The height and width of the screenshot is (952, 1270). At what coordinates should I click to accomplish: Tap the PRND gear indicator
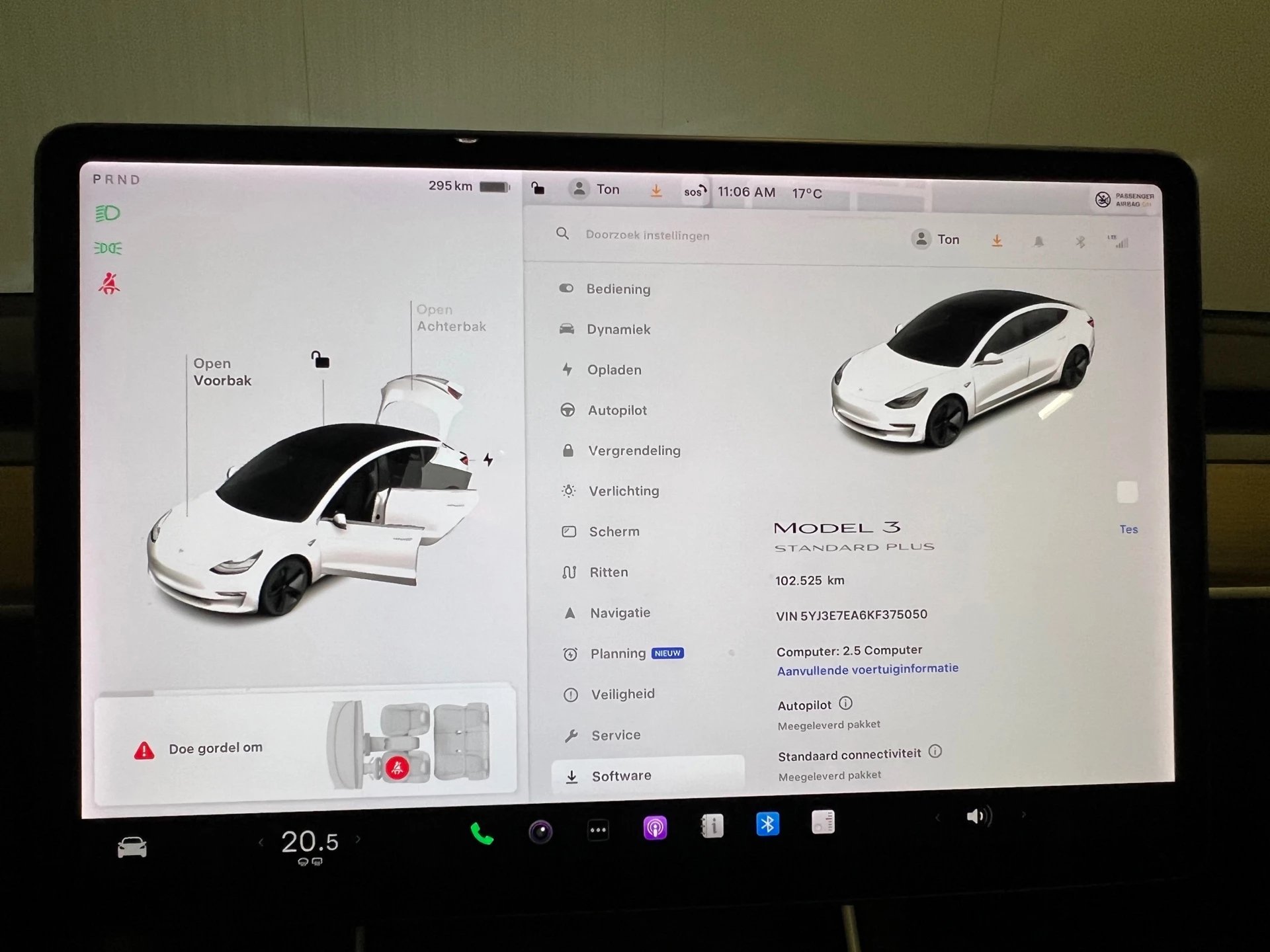(116, 179)
